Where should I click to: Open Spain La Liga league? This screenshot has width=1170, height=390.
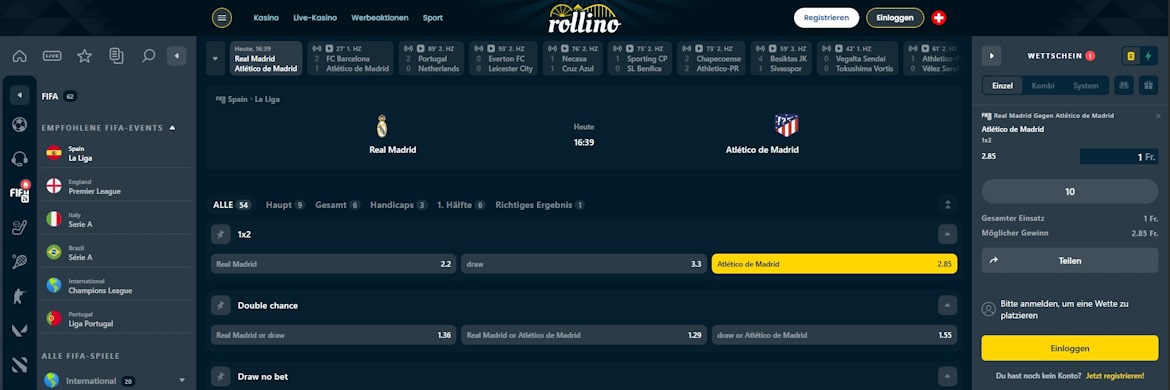coord(116,153)
